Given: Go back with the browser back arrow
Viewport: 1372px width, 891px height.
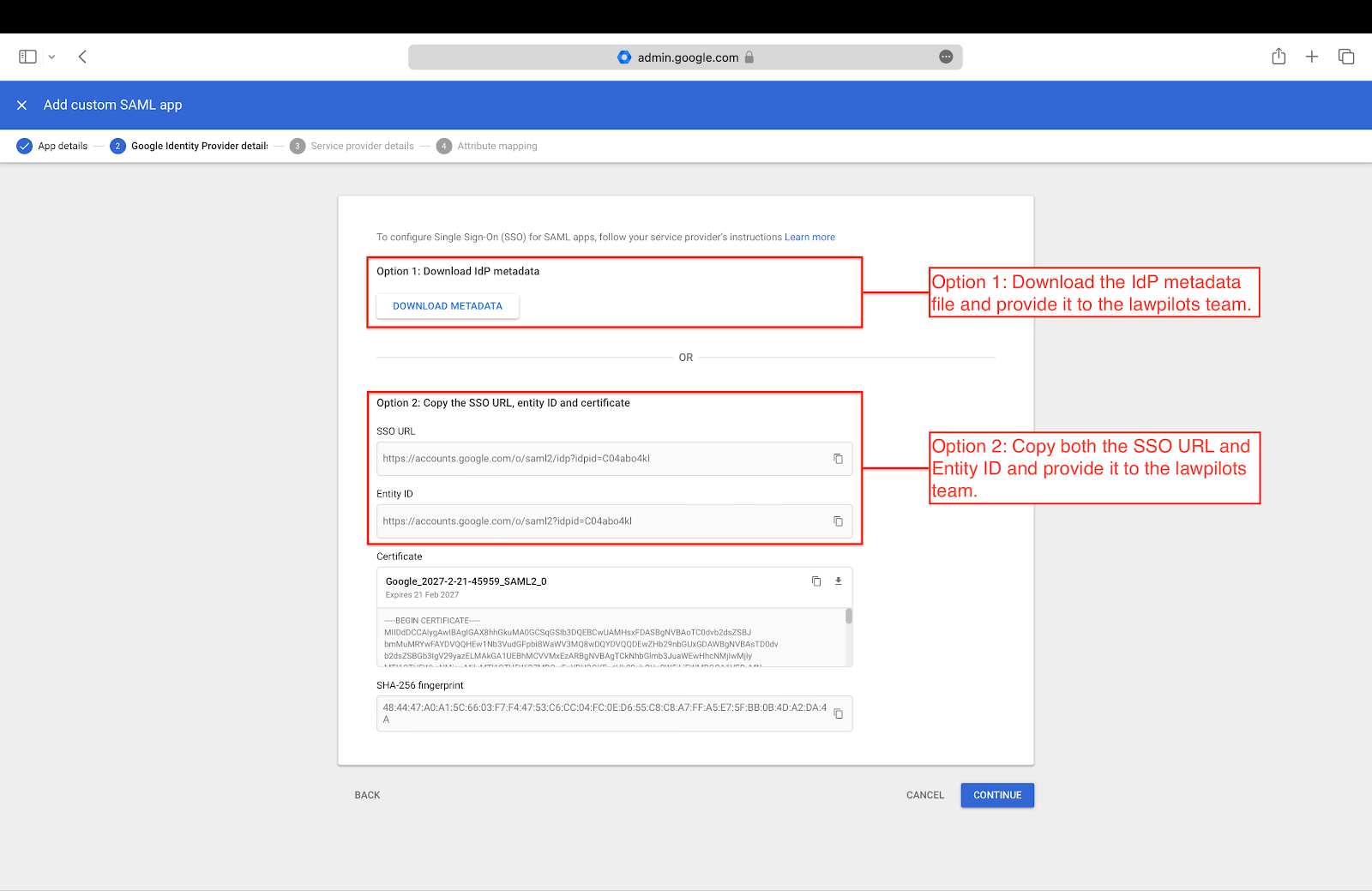Looking at the screenshot, I should click(x=82, y=57).
